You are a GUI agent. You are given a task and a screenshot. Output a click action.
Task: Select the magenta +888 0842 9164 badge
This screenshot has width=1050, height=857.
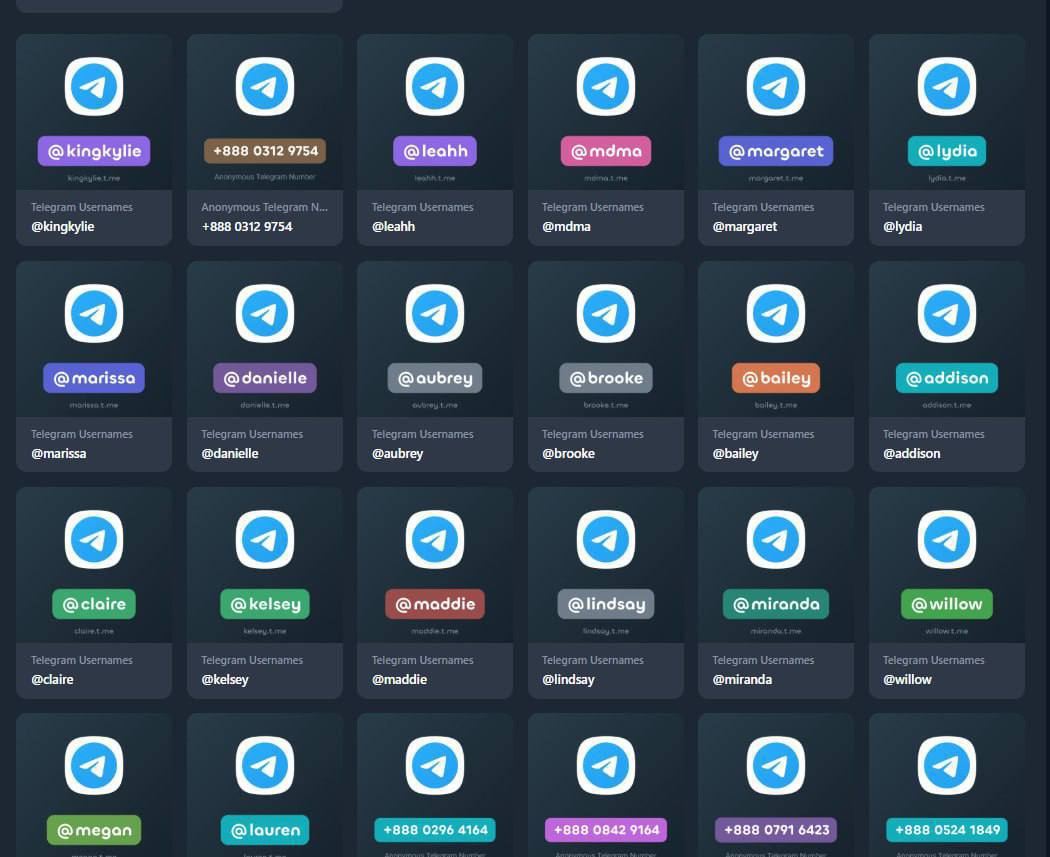click(605, 830)
